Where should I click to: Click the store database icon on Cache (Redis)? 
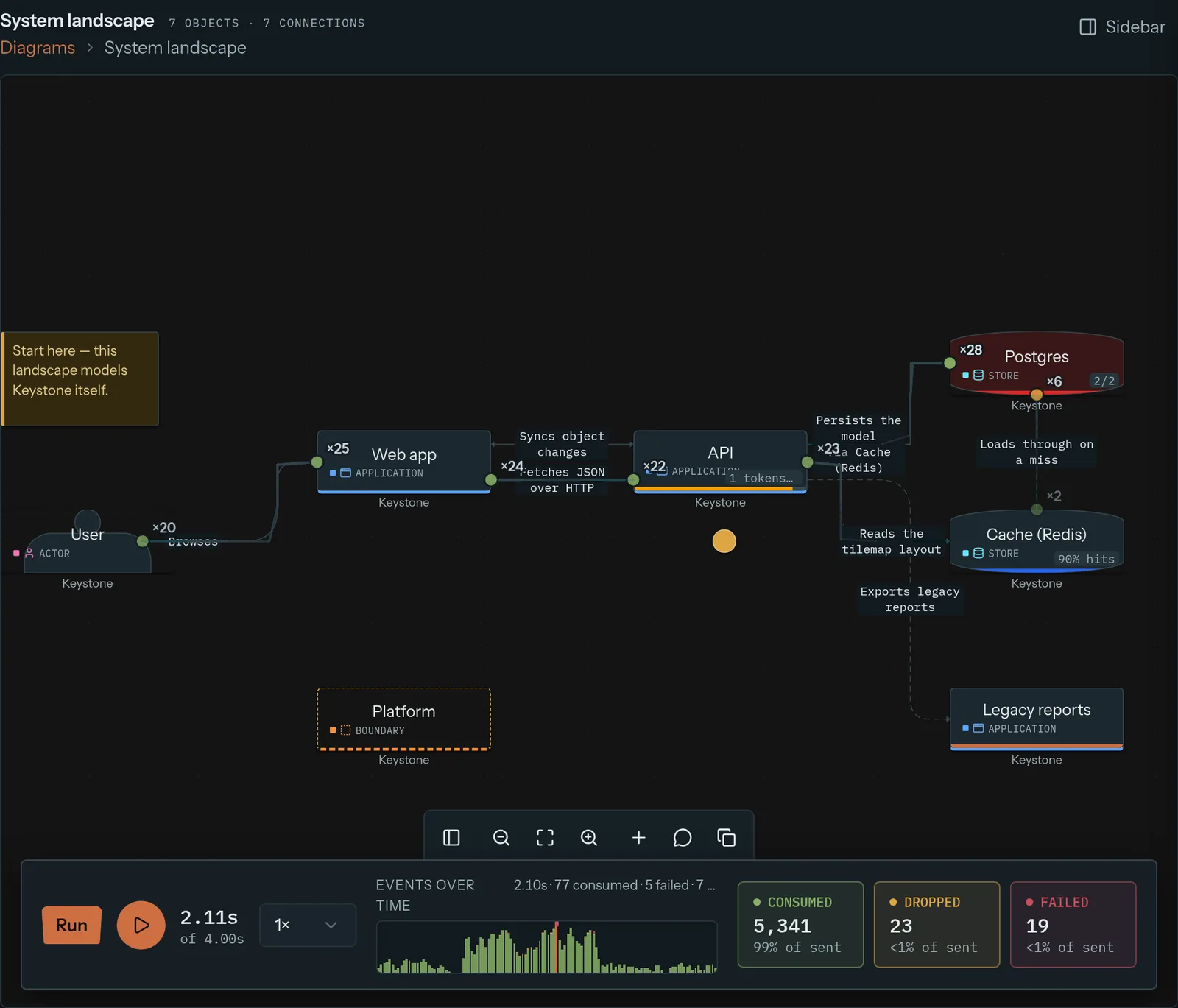[x=978, y=553]
